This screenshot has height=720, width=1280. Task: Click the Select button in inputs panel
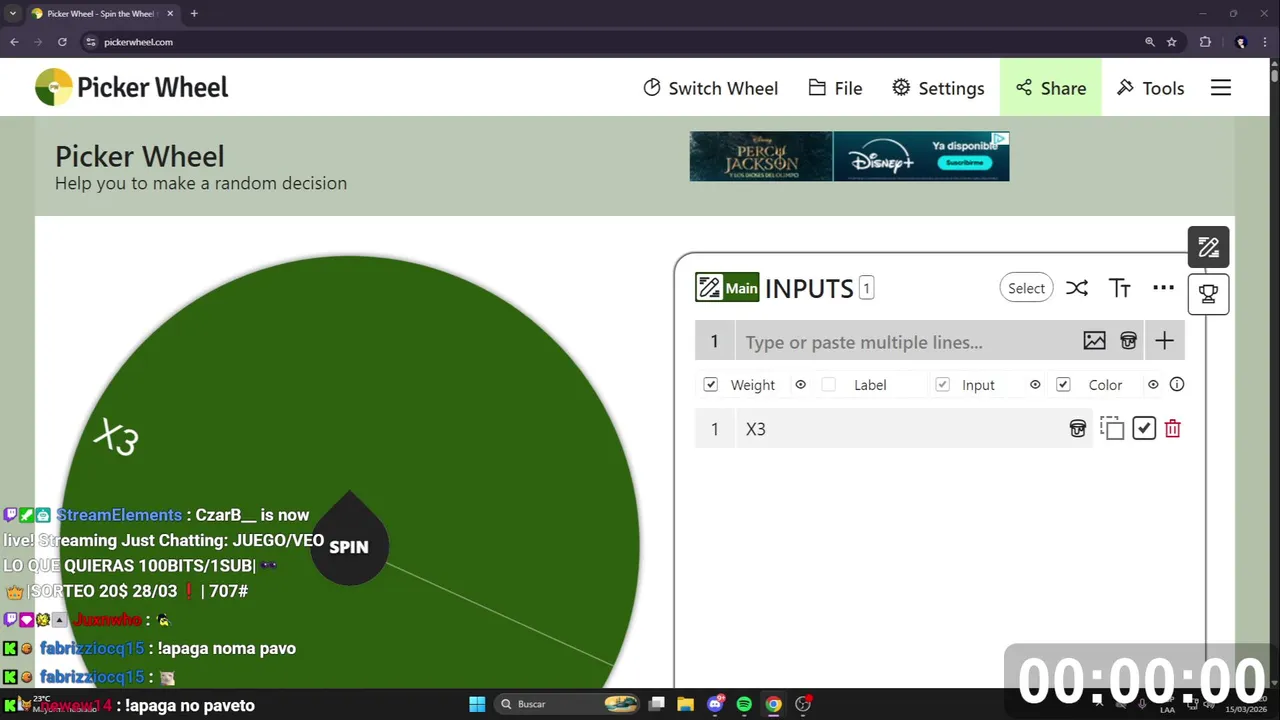coord(1026,288)
